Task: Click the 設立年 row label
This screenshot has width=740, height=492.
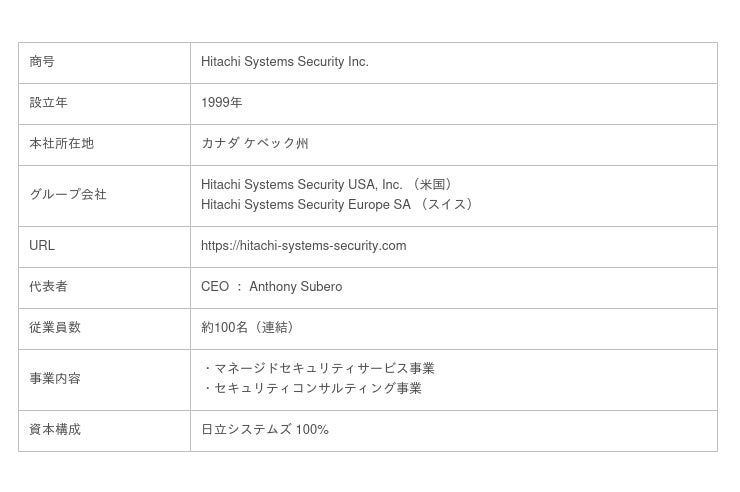Action: pos(48,103)
